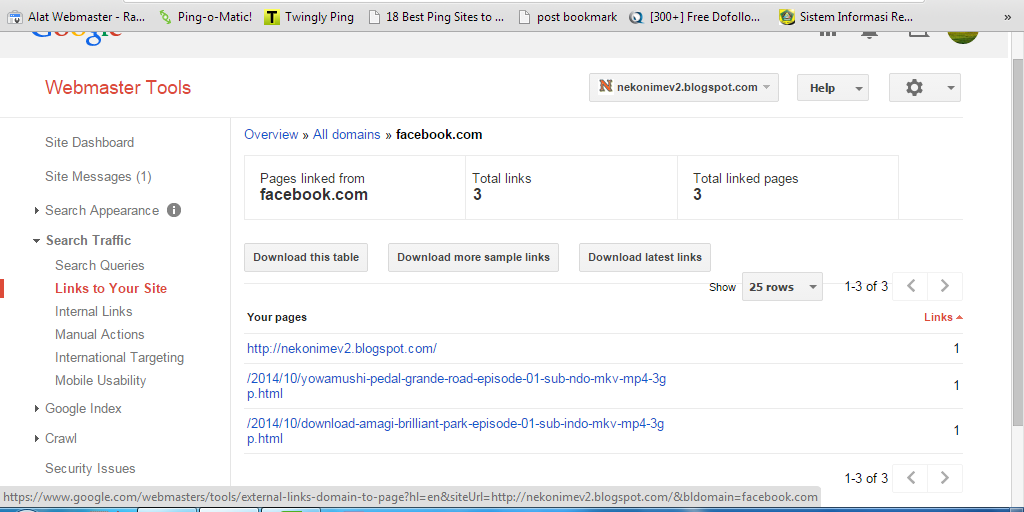Click Download latest links button
Image resolution: width=1024 pixels, height=512 pixels.
[645, 257]
